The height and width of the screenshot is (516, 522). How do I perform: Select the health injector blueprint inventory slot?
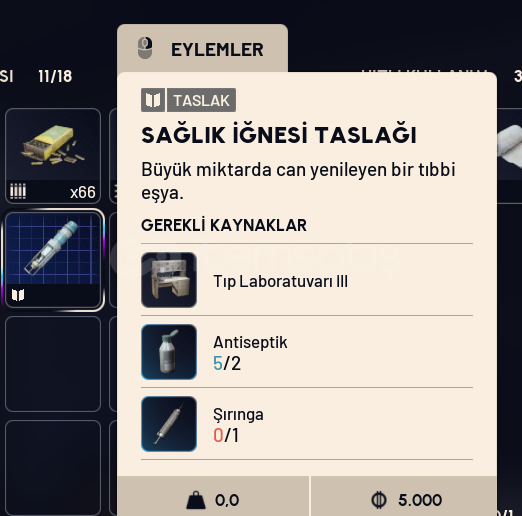pos(53,260)
